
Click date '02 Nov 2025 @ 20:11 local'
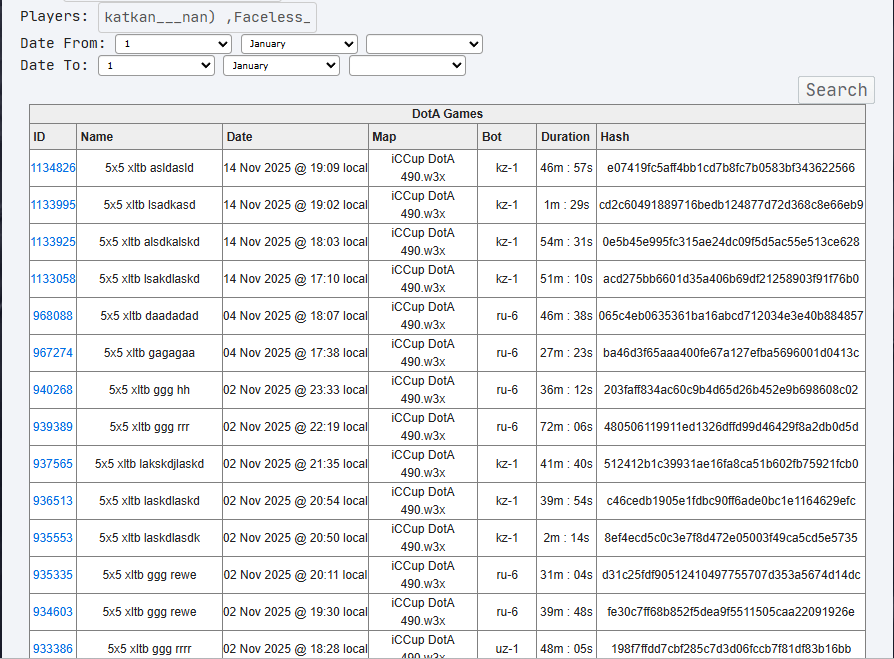295,575
